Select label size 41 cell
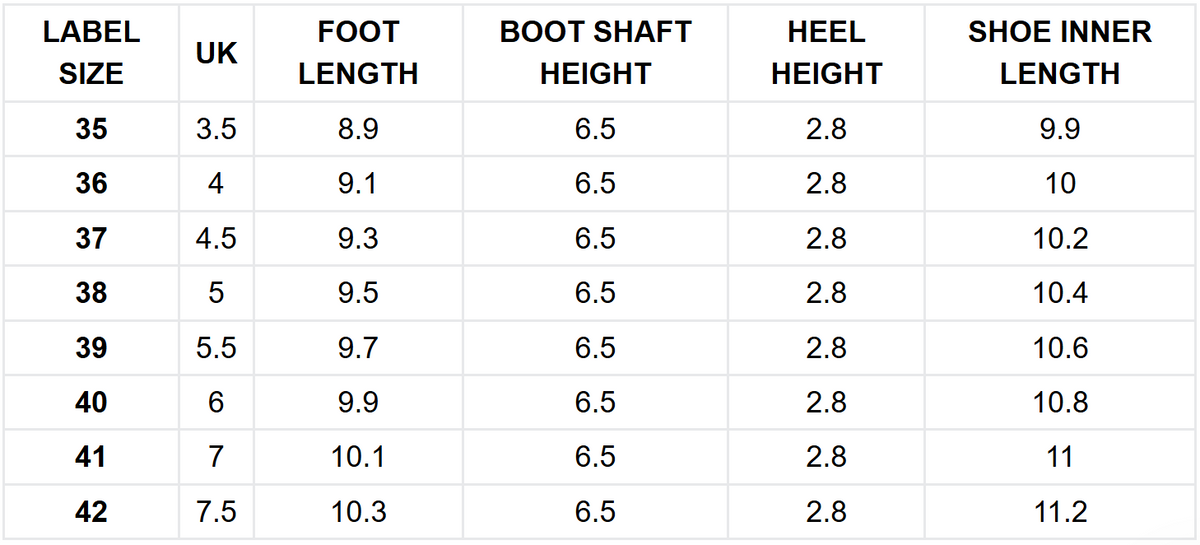 (x=91, y=457)
